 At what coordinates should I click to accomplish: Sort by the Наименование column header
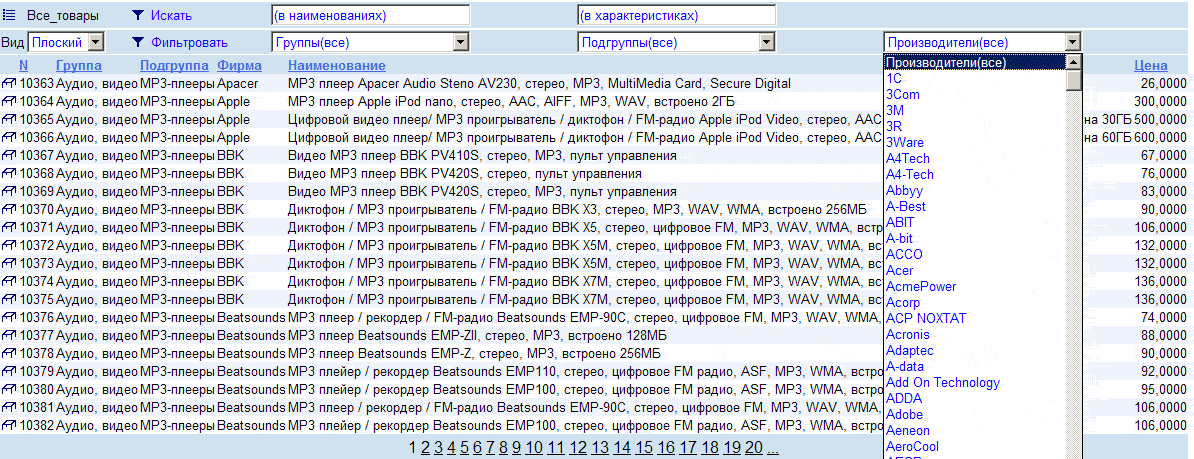click(337, 65)
